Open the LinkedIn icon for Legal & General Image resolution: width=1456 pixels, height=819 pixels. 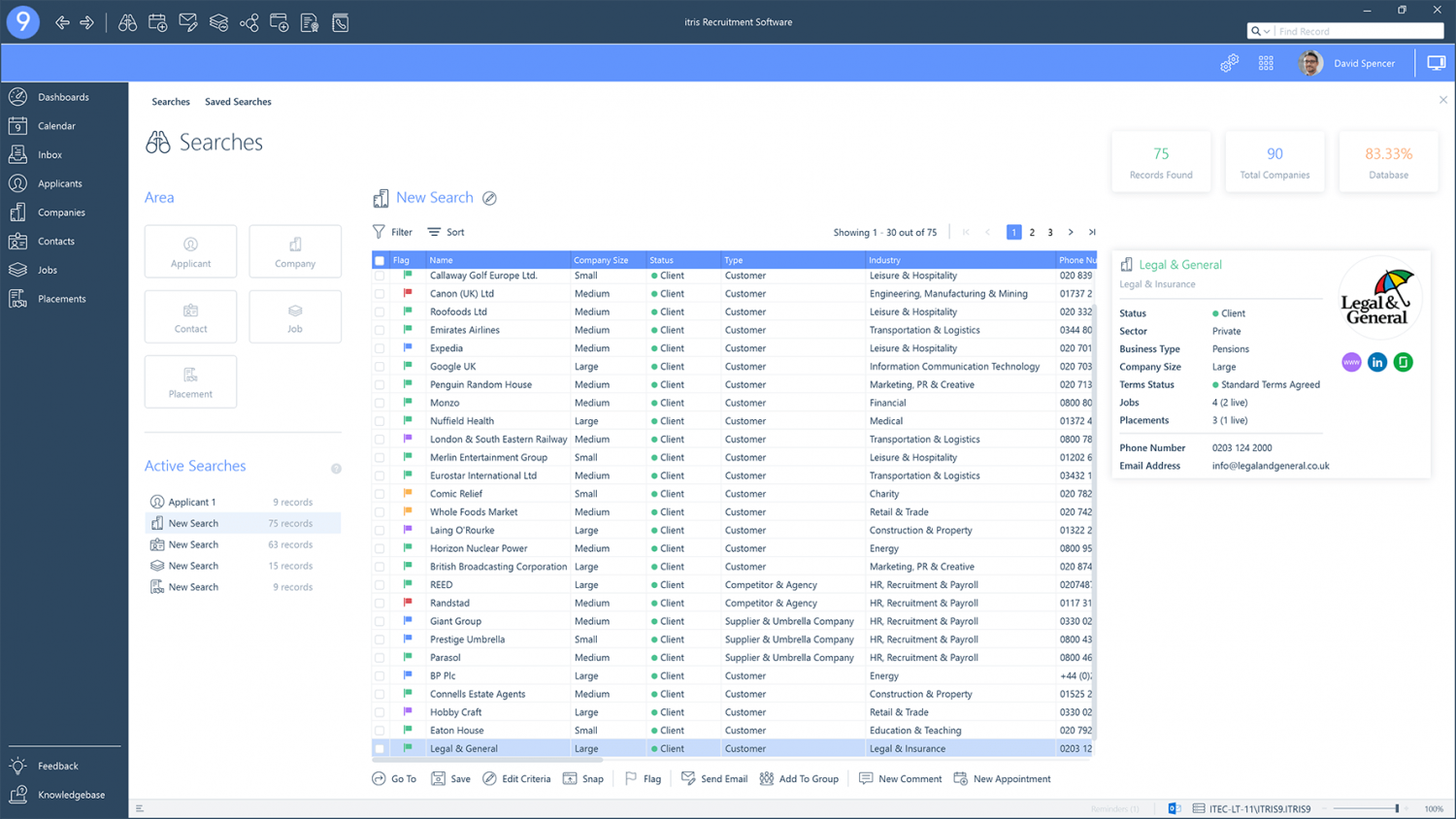(x=1377, y=362)
